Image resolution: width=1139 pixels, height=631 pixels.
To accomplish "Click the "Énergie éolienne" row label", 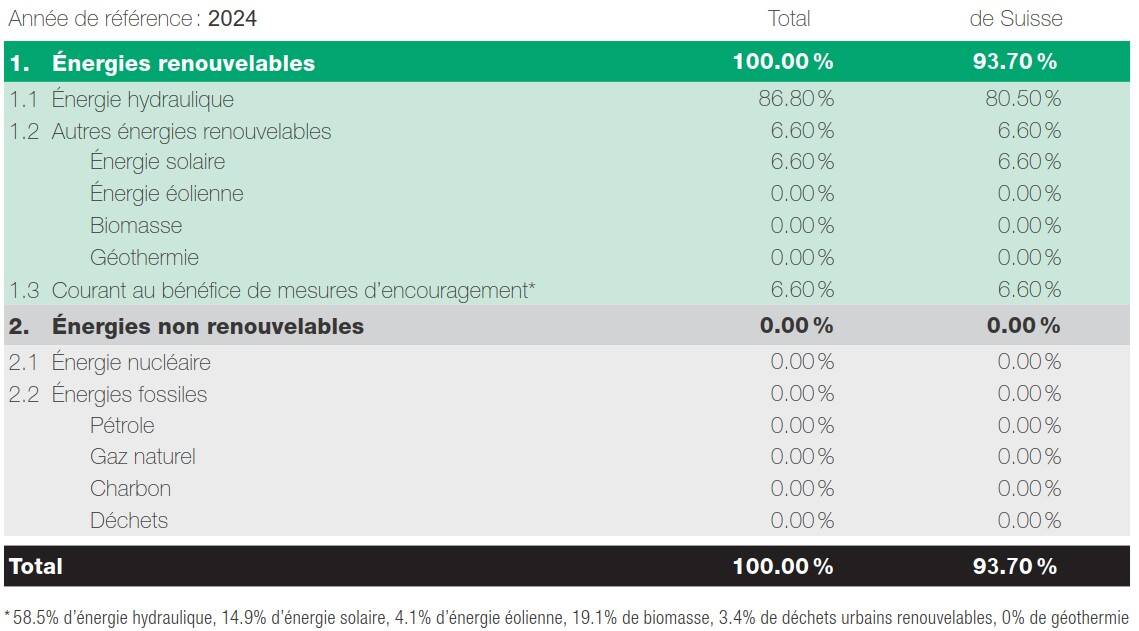I will (166, 194).
